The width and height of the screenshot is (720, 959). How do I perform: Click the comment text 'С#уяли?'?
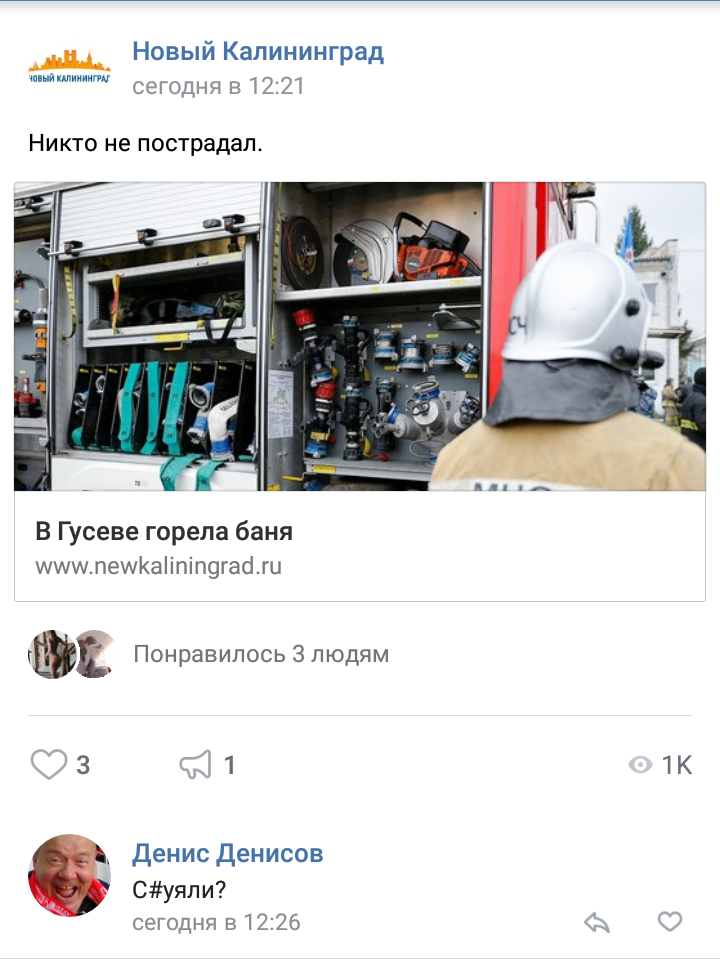179,889
